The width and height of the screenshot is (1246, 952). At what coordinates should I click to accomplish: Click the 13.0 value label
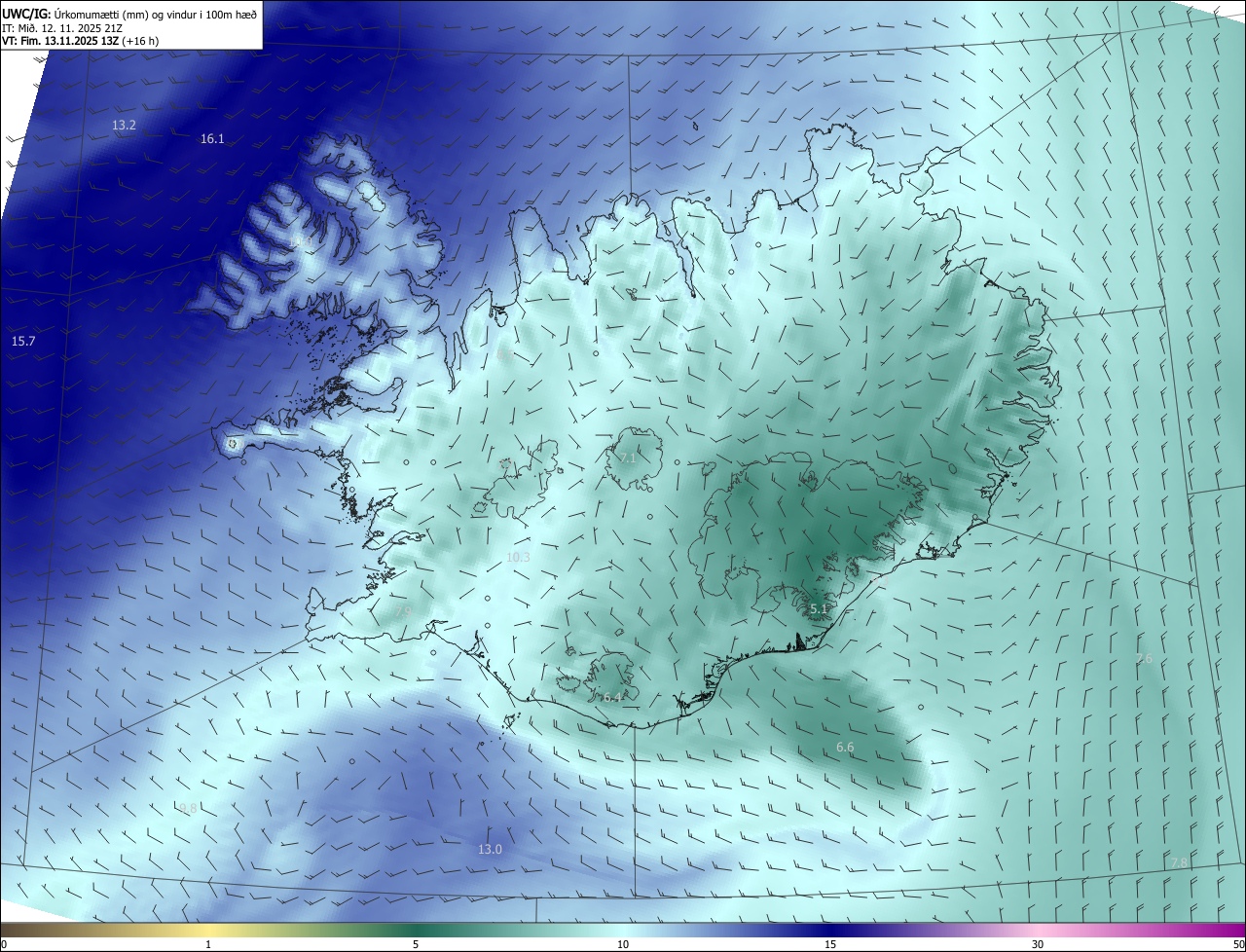click(490, 850)
